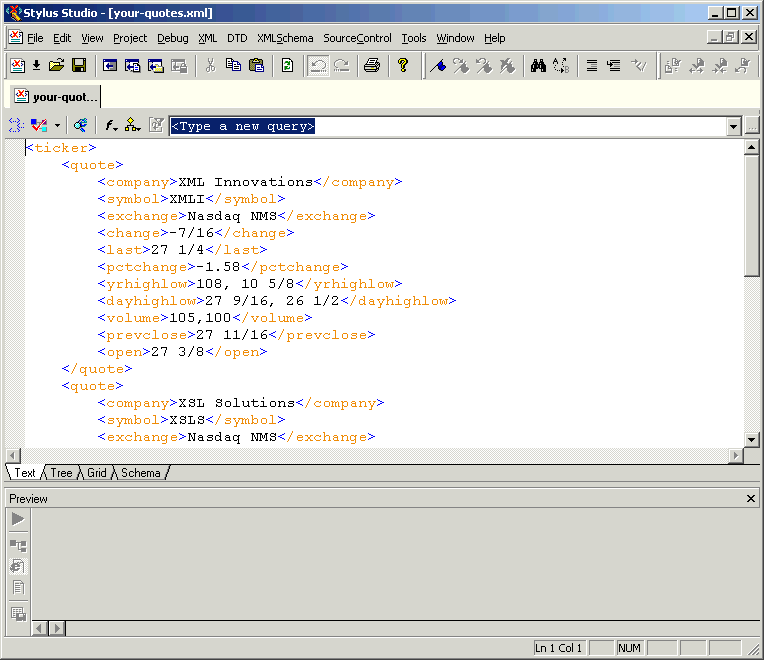Click the Undo arrow icon

318,66
